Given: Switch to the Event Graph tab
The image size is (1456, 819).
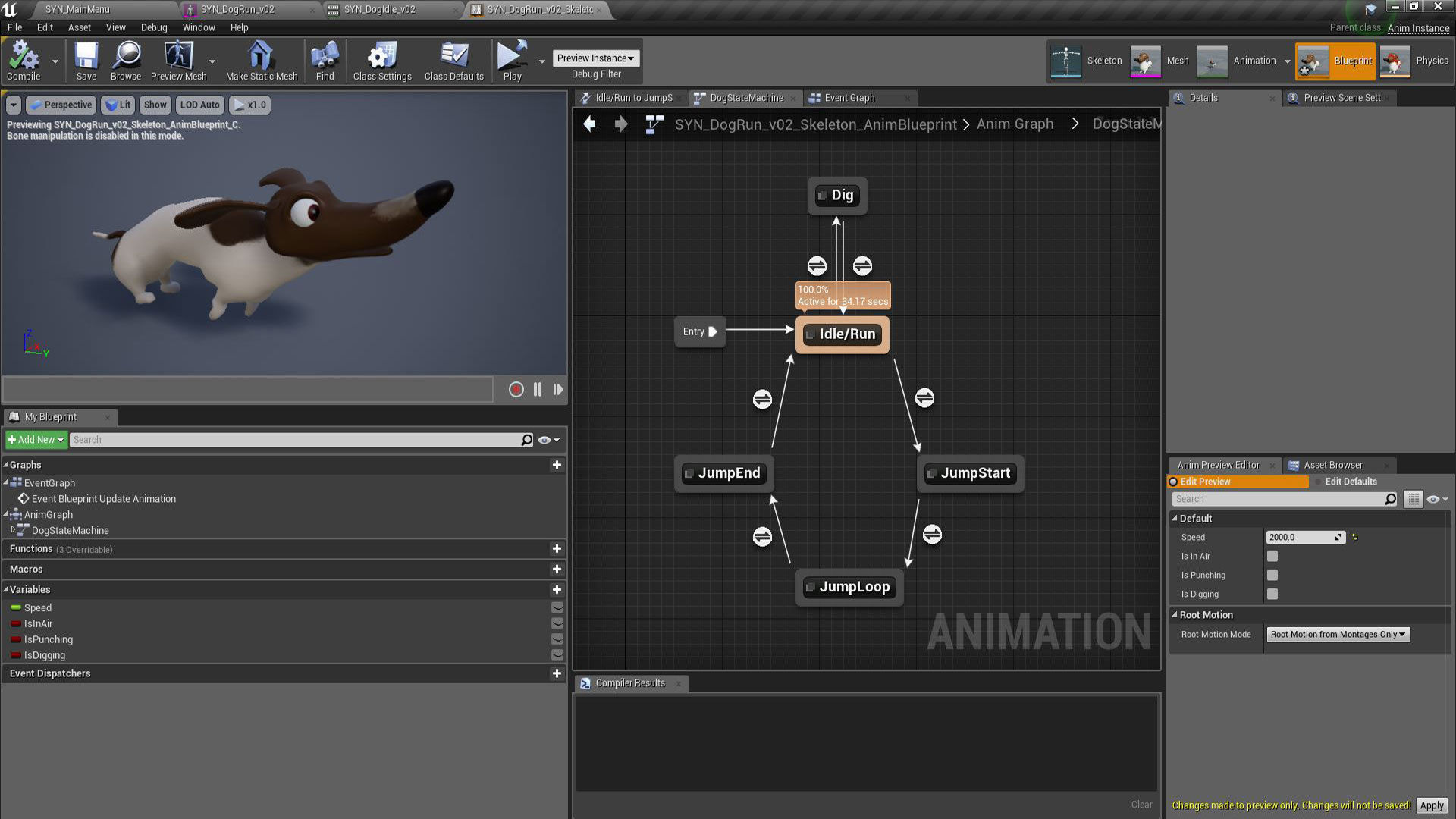Looking at the screenshot, I should click(x=849, y=98).
